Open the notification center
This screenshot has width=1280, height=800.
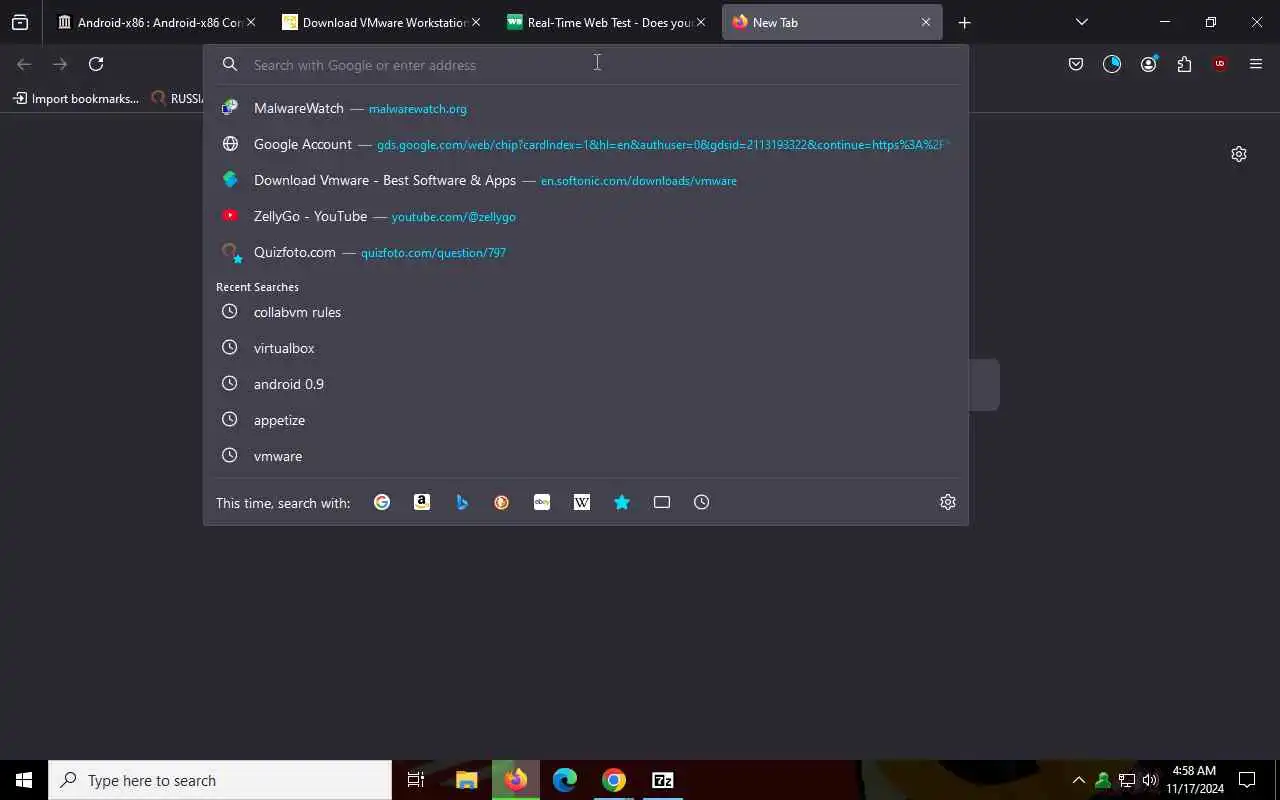click(1248, 780)
